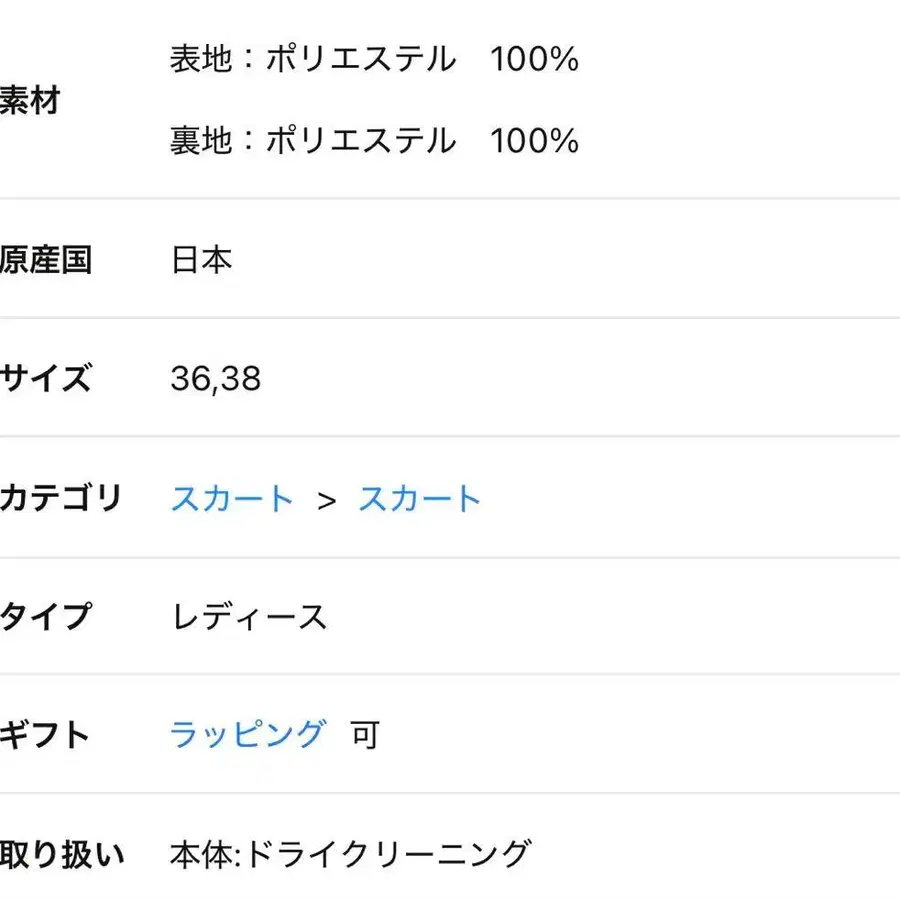Select the タイプ row label
The width and height of the screenshot is (900, 900).
pos(45,616)
